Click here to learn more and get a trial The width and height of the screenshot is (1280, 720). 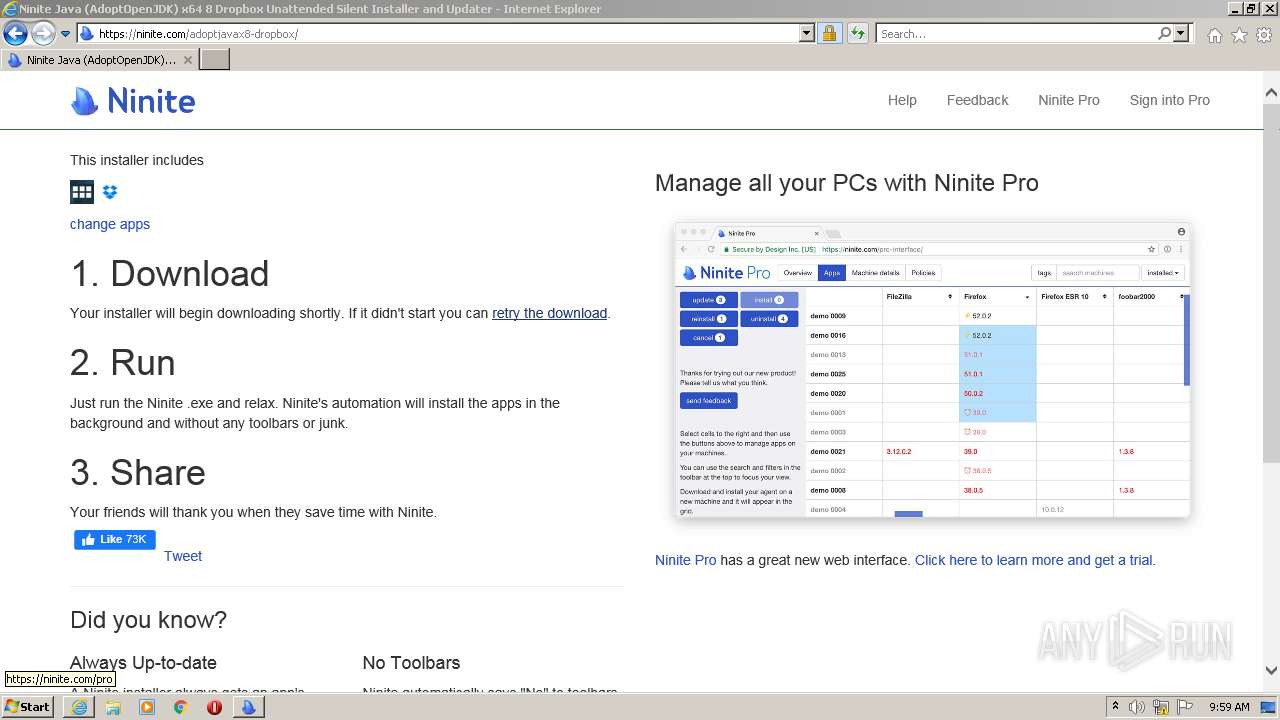[x=1035, y=560]
